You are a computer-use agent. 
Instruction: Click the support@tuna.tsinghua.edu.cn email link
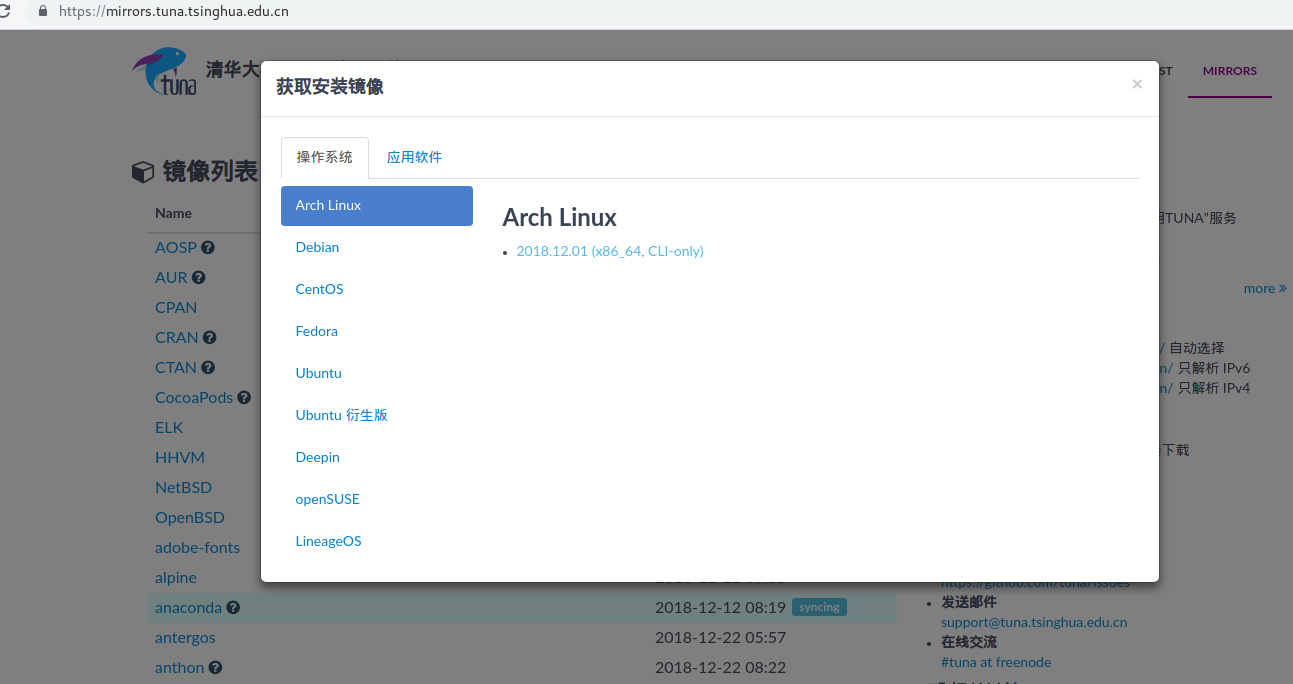[x=1034, y=622]
